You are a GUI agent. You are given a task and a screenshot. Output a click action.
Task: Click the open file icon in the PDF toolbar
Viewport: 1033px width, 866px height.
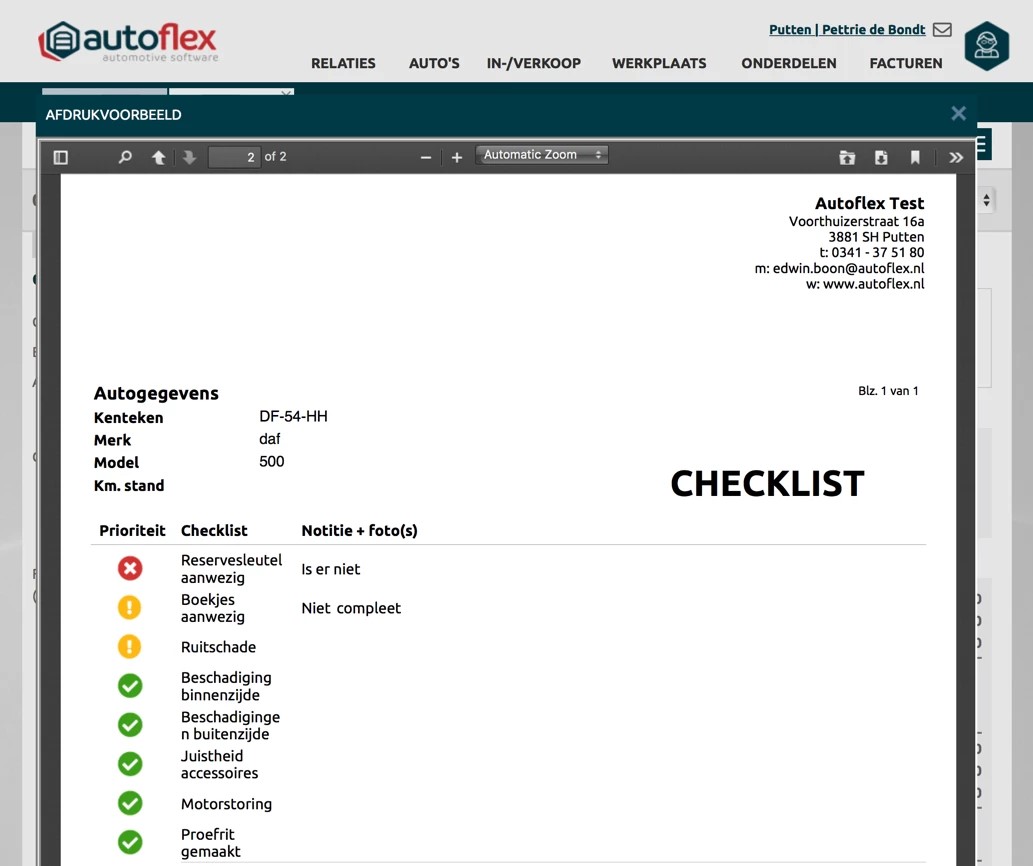tap(847, 157)
